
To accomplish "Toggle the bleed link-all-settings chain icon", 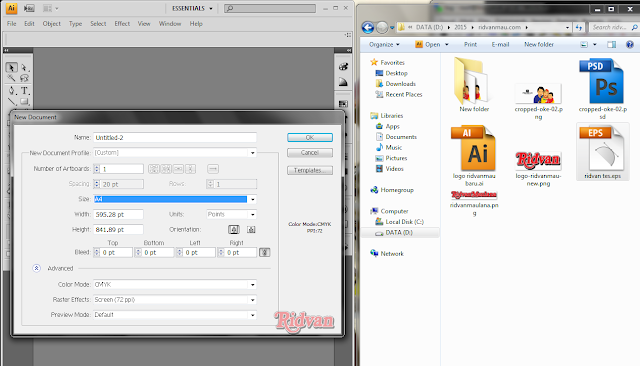I will [x=264, y=253].
